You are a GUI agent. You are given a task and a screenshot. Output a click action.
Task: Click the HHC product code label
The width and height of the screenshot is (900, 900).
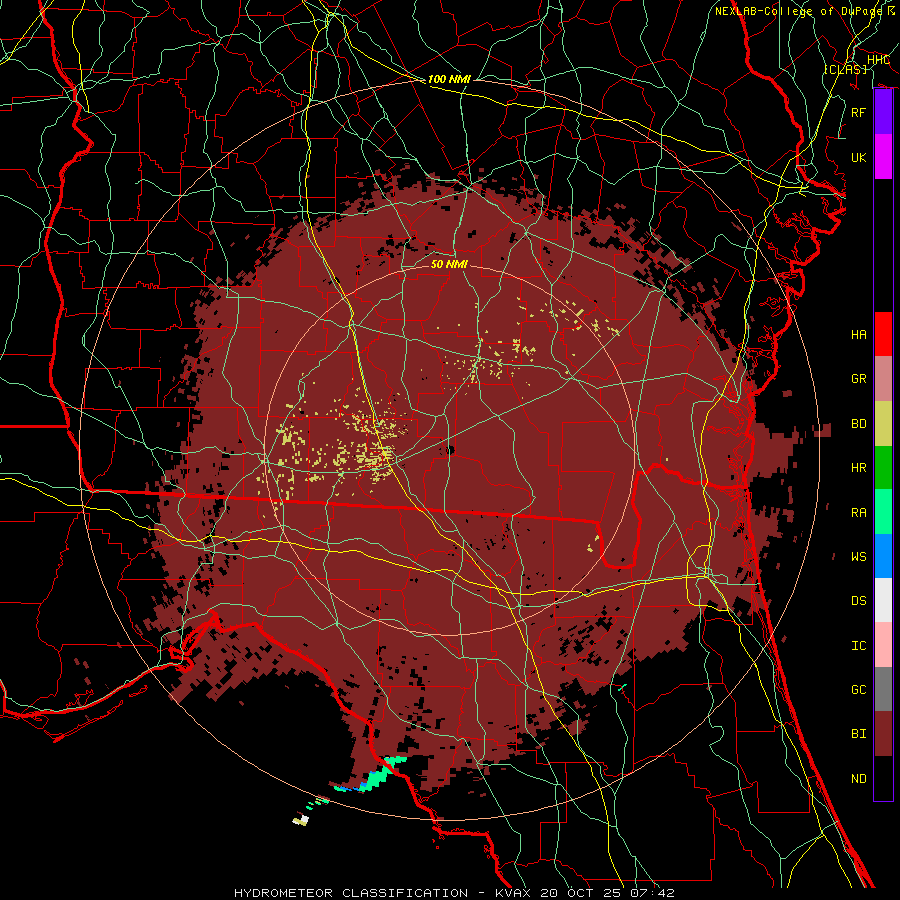tap(878, 60)
